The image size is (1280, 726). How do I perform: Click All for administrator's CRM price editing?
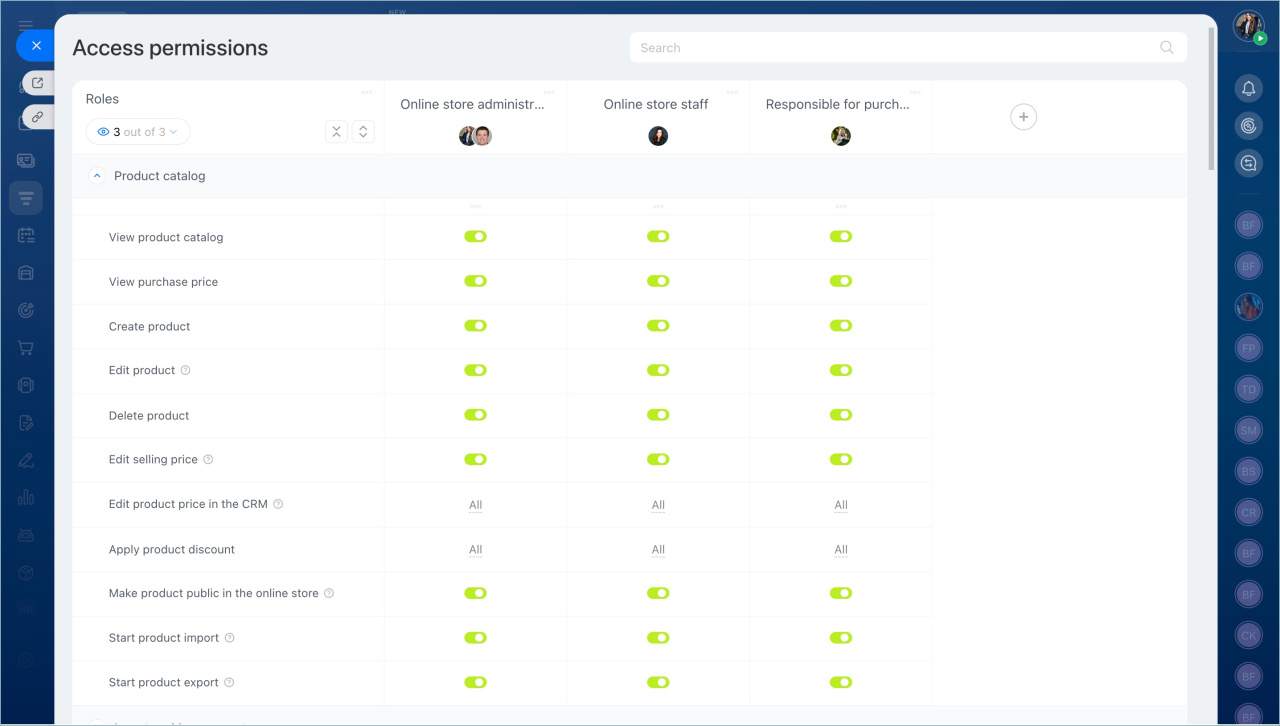pyautogui.click(x=475, y=505)
